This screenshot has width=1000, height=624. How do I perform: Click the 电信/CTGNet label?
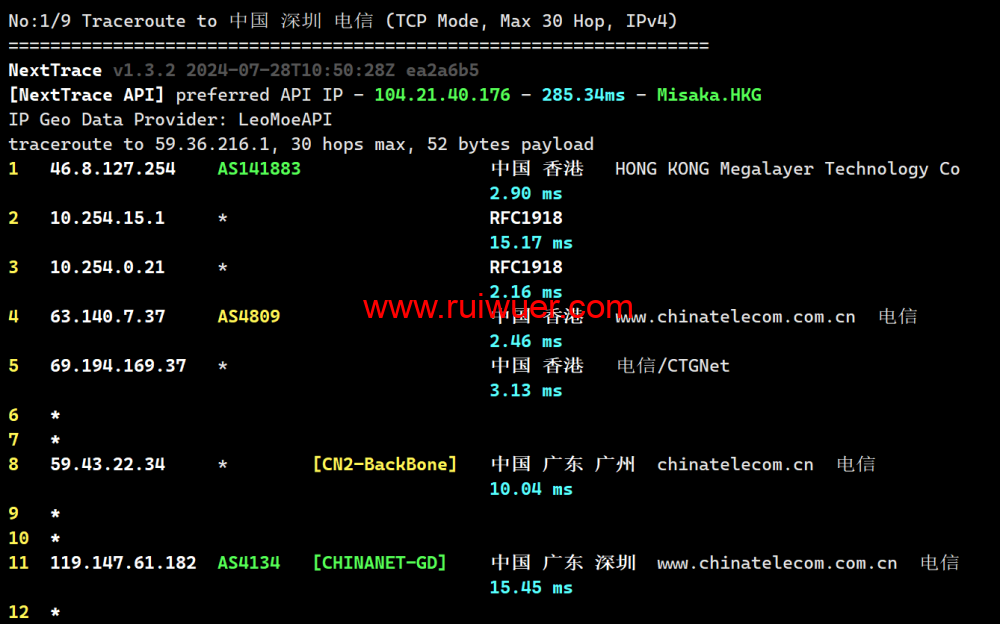coord(673,366)
